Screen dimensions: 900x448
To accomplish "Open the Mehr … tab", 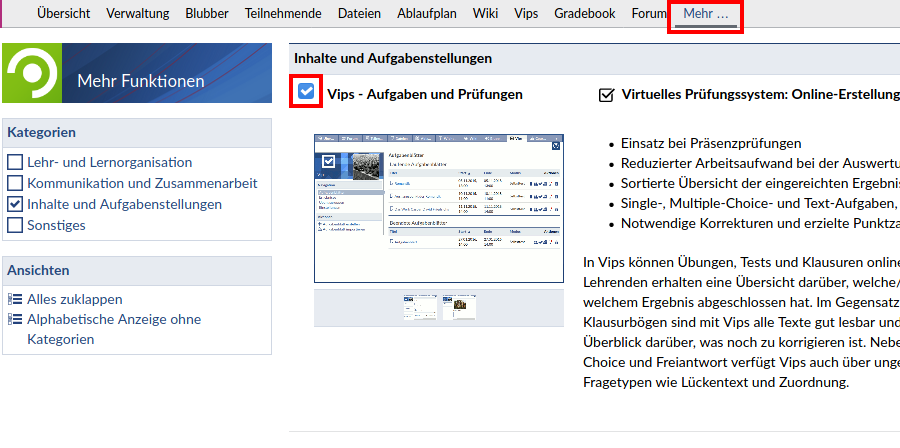I will click(x=705, y=14).
